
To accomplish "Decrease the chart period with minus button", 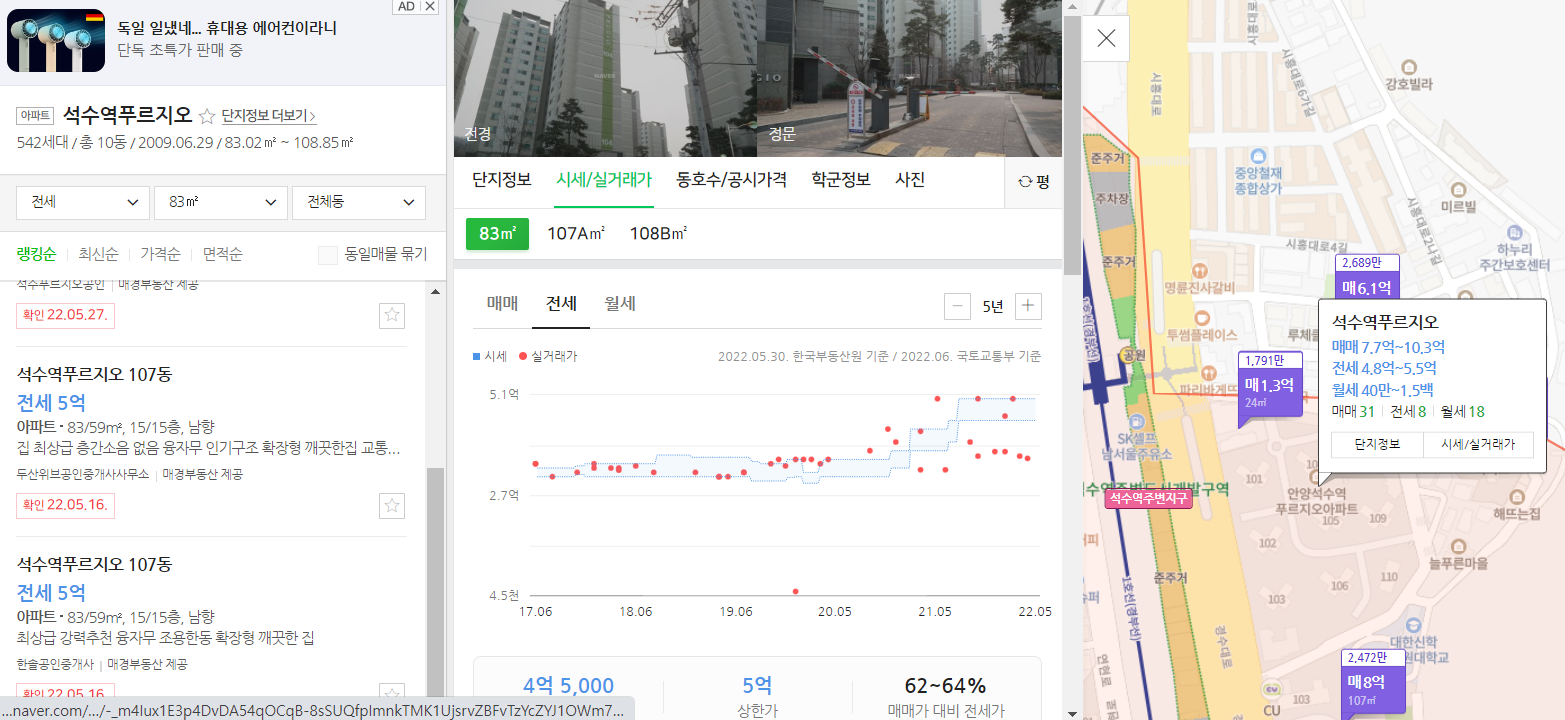I will (957, 306).
